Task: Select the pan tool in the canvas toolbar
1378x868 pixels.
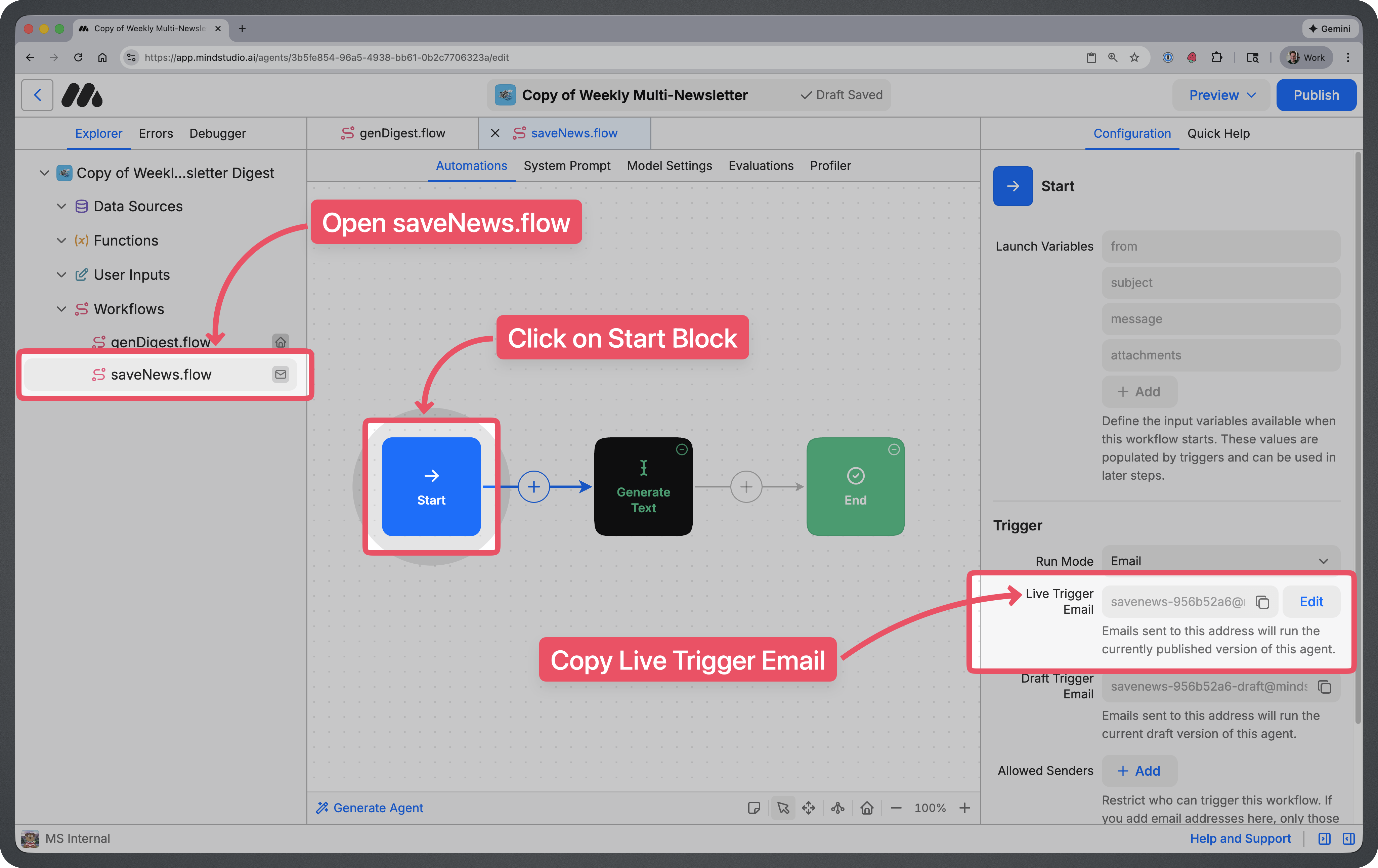Action: pos(809,808)
